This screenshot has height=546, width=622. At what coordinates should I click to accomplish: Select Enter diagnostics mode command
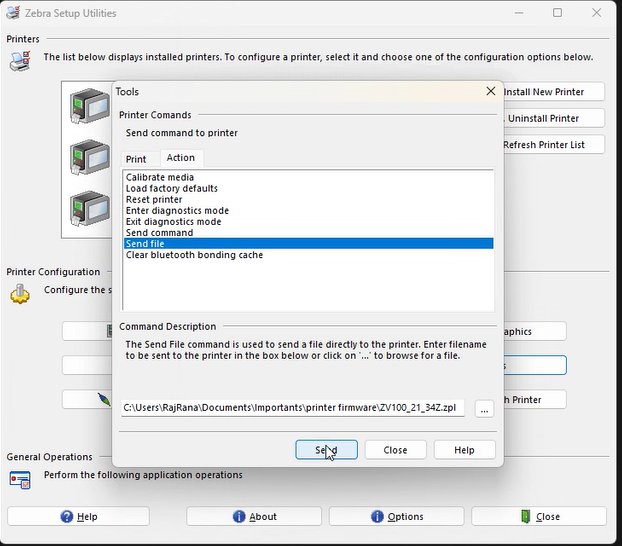click(x=177, y=210)
